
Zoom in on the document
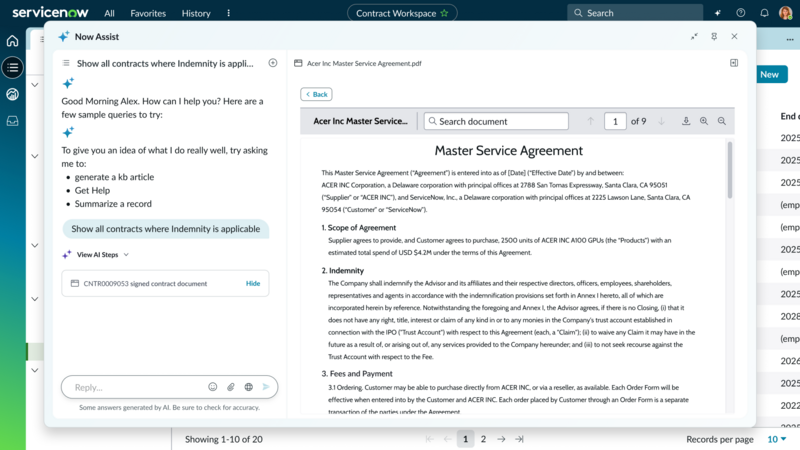tap(704, 121)
